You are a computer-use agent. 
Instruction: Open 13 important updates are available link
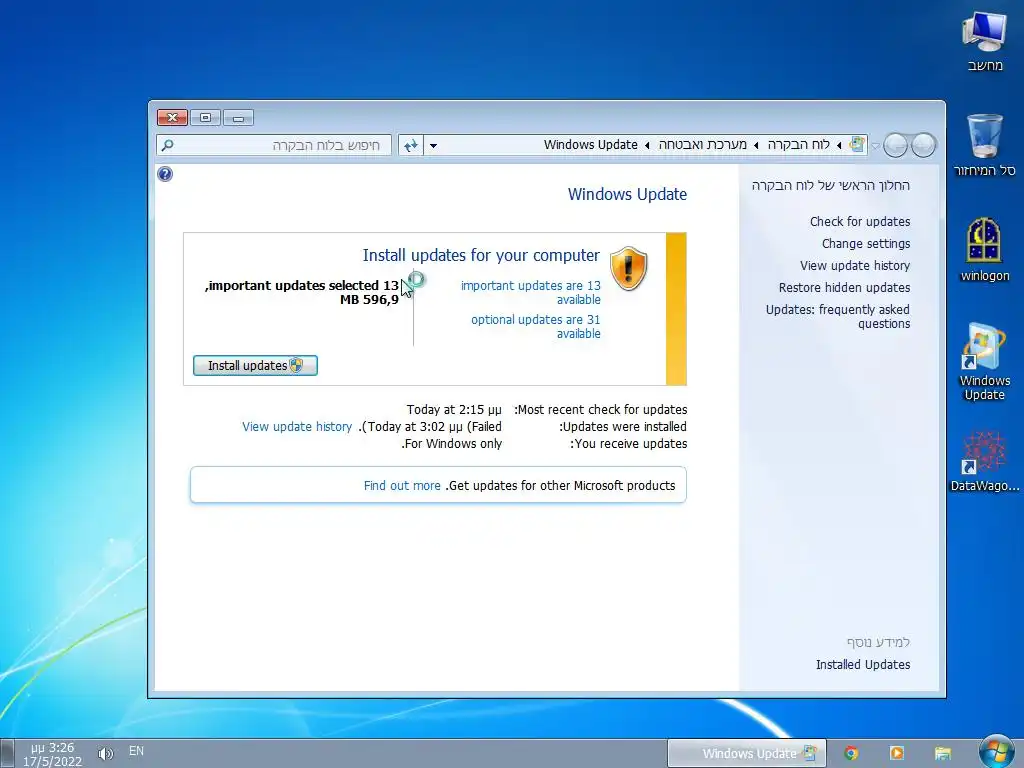point(530,293)
